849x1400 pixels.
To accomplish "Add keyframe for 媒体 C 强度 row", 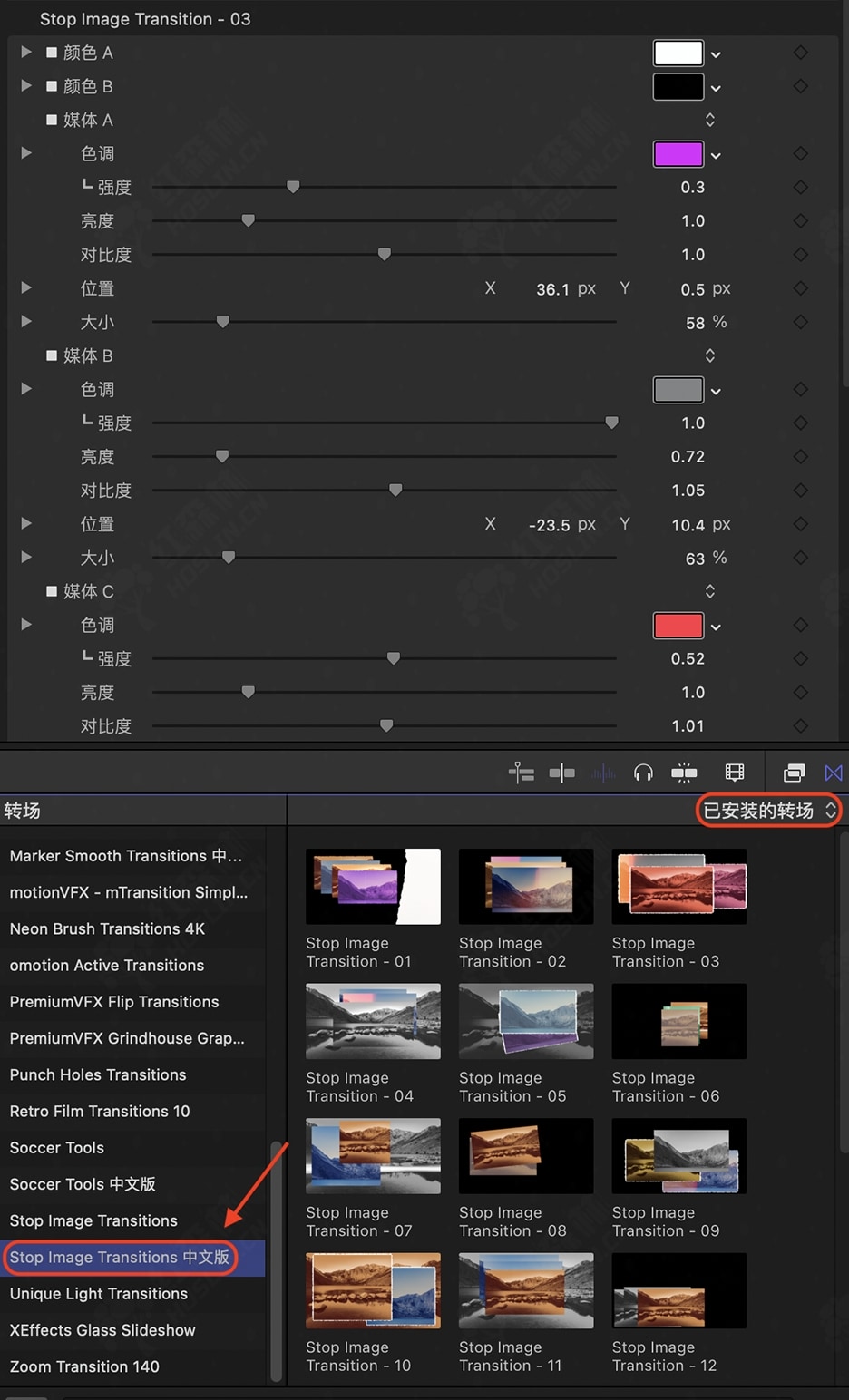I will [x=800, y=658].
